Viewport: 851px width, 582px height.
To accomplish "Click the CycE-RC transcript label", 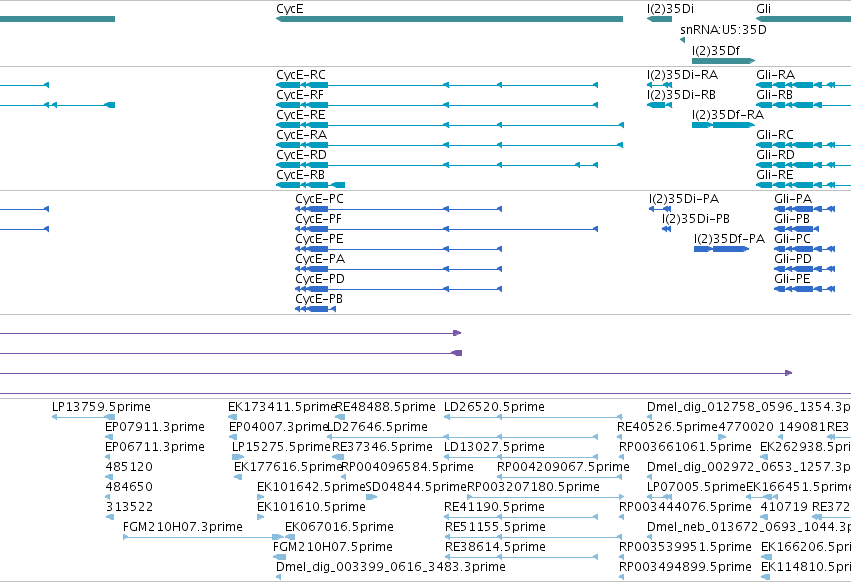I will (301, 74).
